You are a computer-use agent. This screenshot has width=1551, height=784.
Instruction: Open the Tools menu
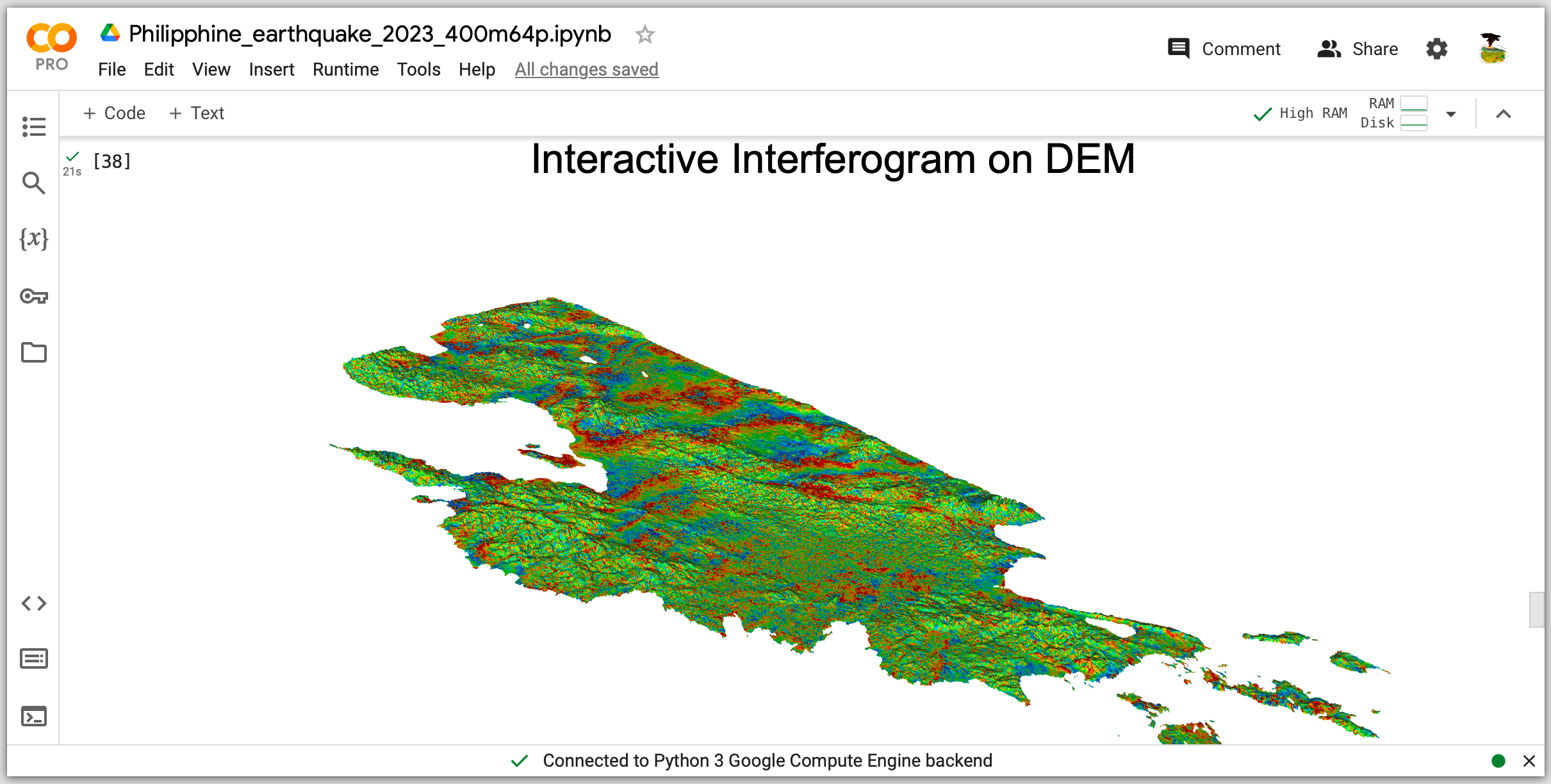pyautogui.click(x=418, y=69)
